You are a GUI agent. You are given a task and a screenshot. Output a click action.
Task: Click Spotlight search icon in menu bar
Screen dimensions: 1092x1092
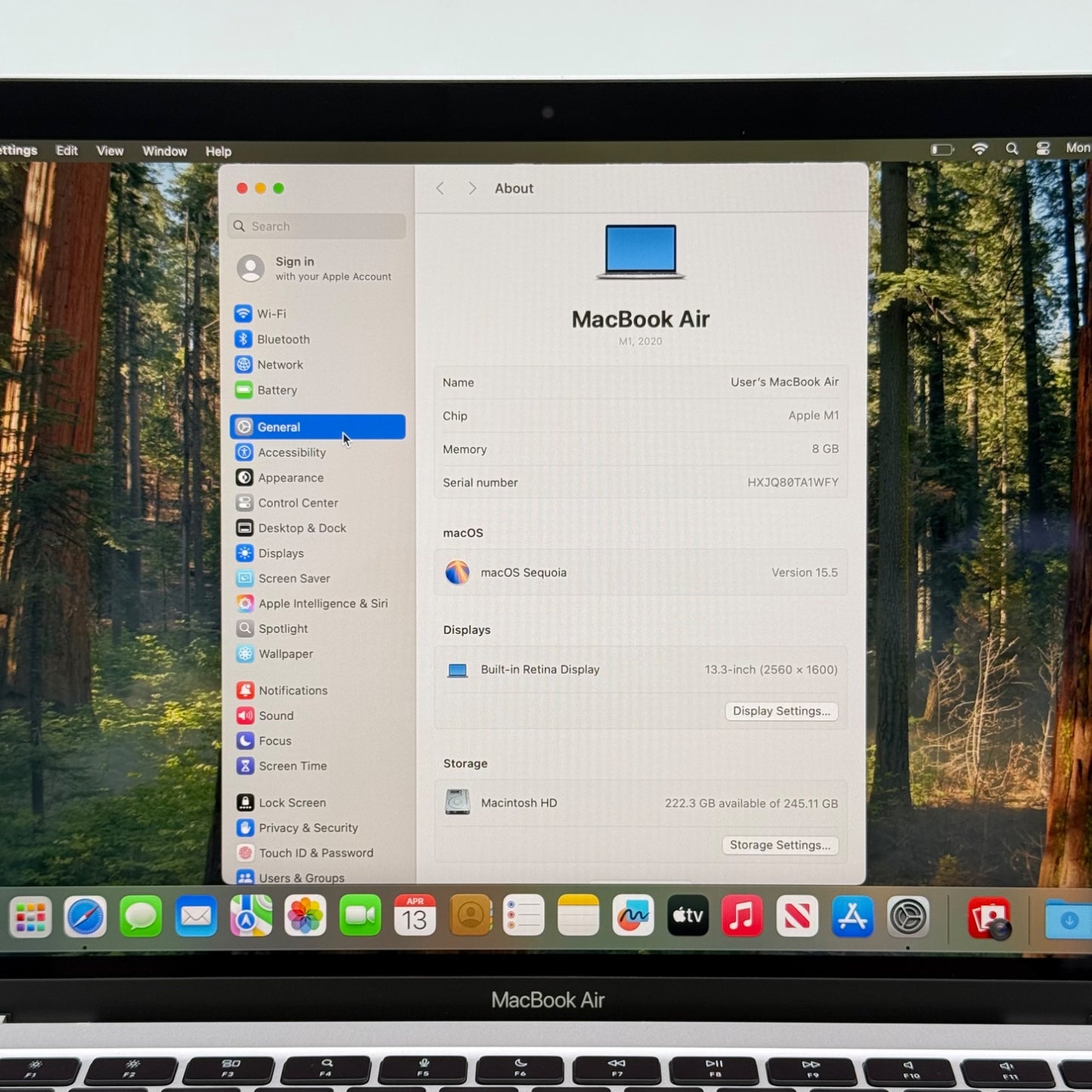coord(1012,149)
